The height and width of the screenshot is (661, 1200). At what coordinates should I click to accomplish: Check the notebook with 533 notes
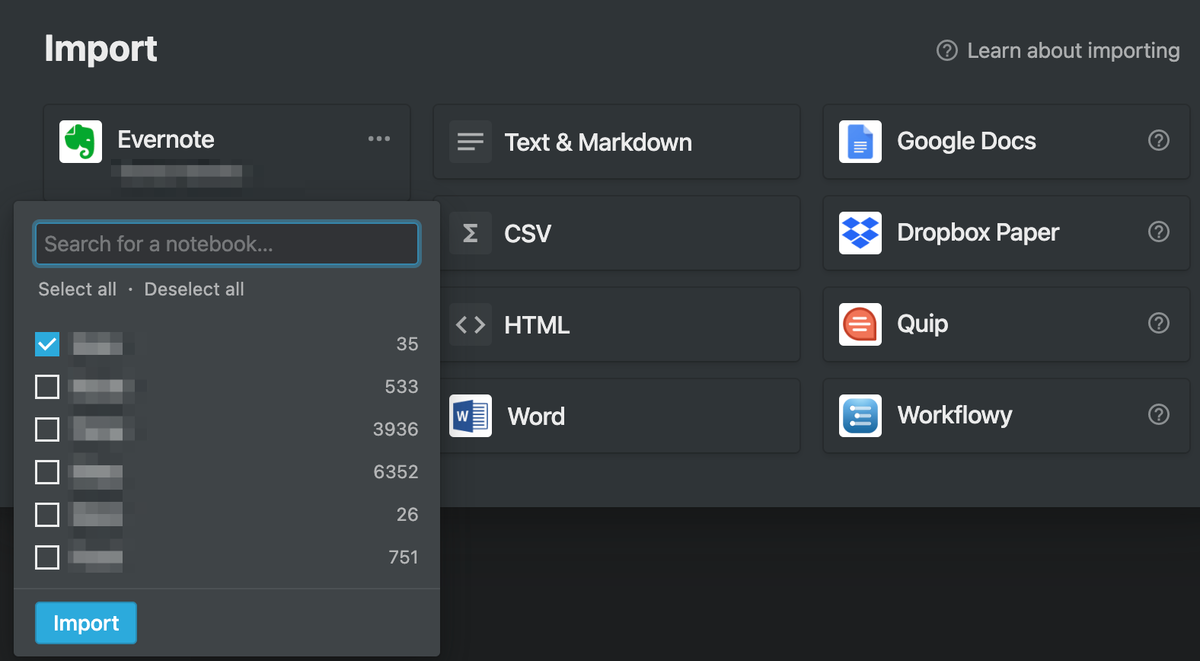(47, 386)
